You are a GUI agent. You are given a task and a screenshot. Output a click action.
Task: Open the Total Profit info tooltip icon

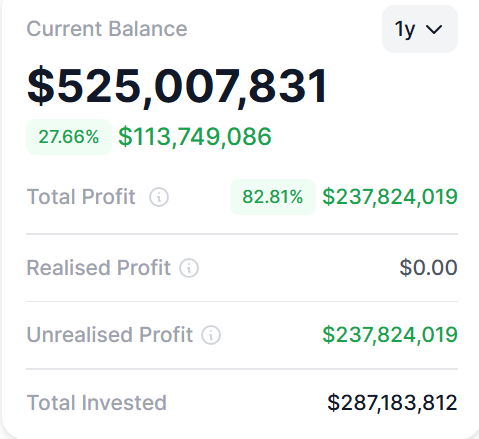point(159,197)
